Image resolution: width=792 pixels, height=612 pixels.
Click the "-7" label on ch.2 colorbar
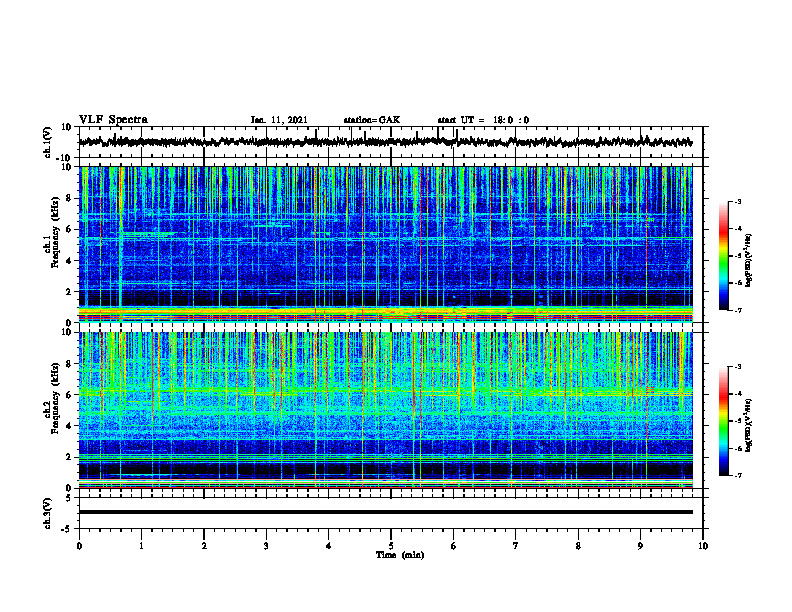pos(738,476)
